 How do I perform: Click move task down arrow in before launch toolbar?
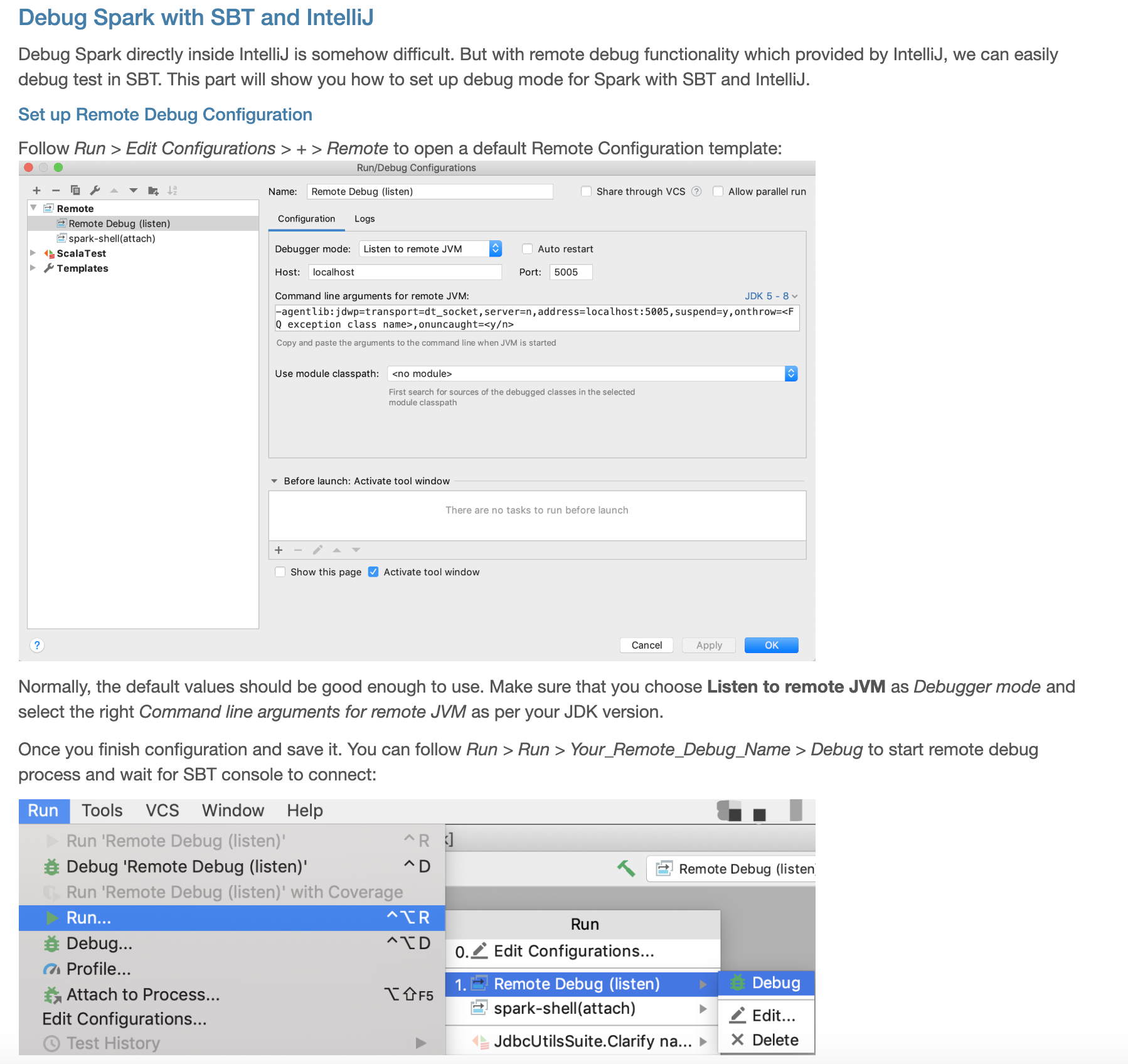356,550
